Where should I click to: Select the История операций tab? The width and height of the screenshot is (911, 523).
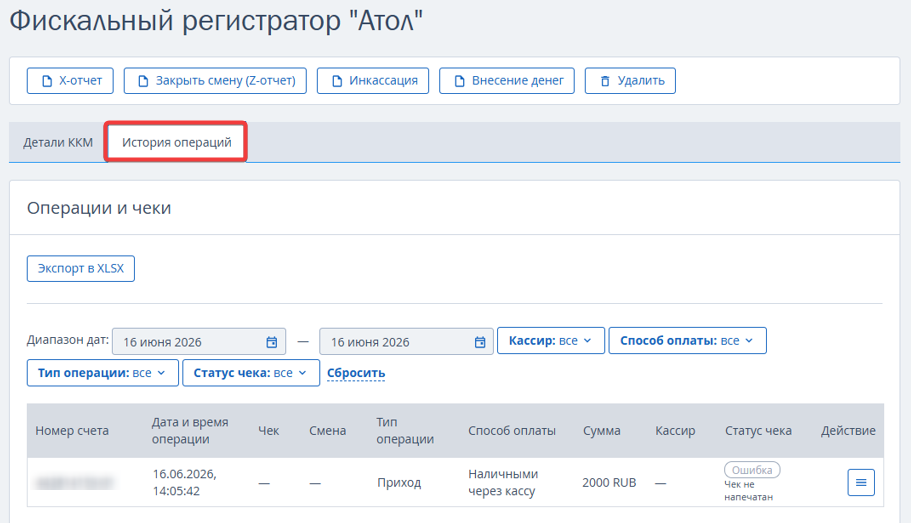tap(176, 142)
